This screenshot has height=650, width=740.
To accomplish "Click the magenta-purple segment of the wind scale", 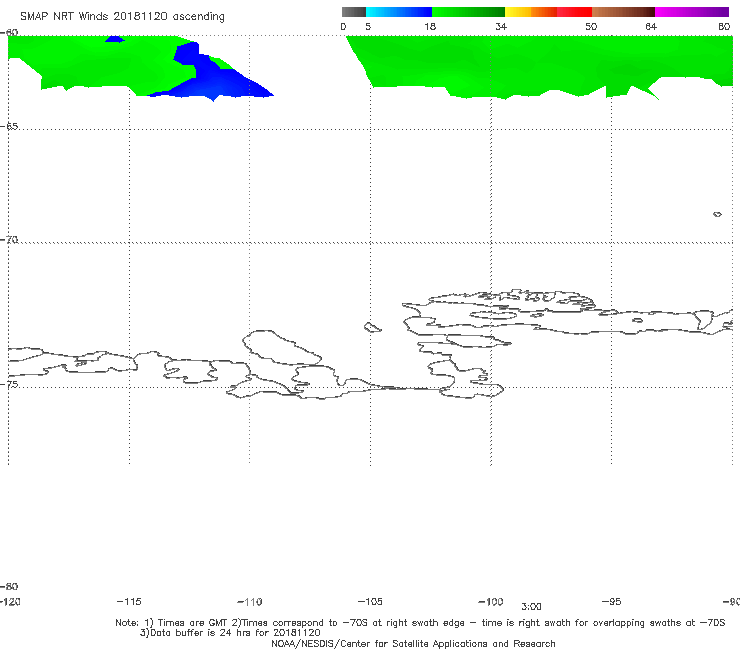I will point(692,12).
